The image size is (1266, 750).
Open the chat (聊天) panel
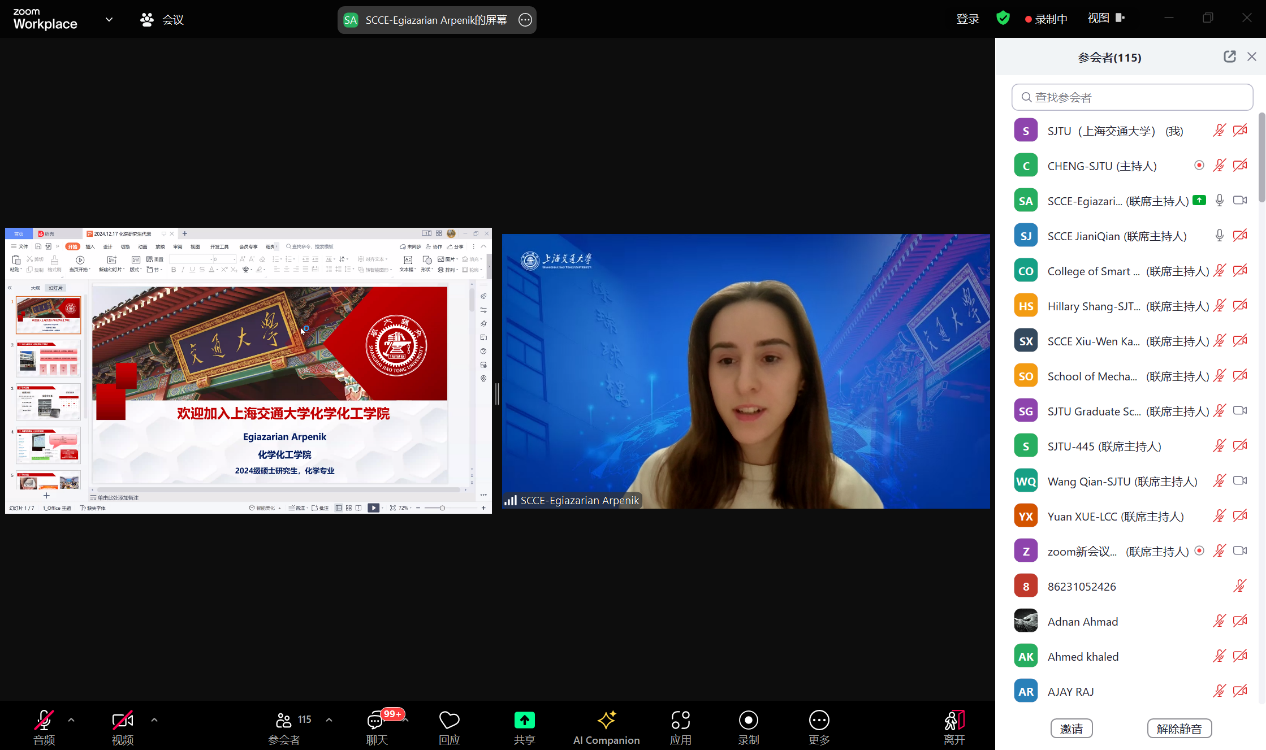[376, 721]
